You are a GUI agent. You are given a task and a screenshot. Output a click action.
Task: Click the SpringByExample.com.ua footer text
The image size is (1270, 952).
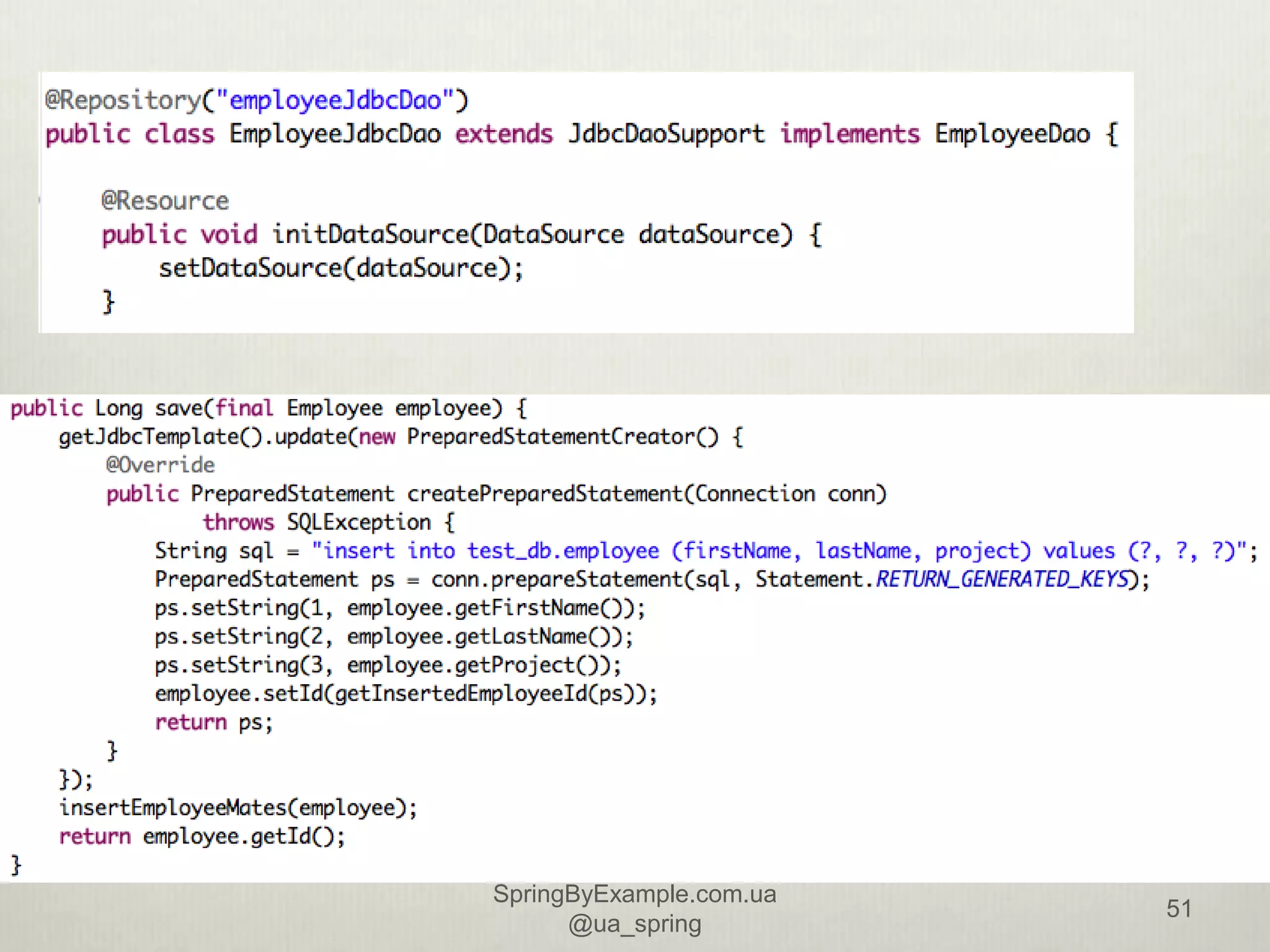pyautogui.click(x=634, y=894)
